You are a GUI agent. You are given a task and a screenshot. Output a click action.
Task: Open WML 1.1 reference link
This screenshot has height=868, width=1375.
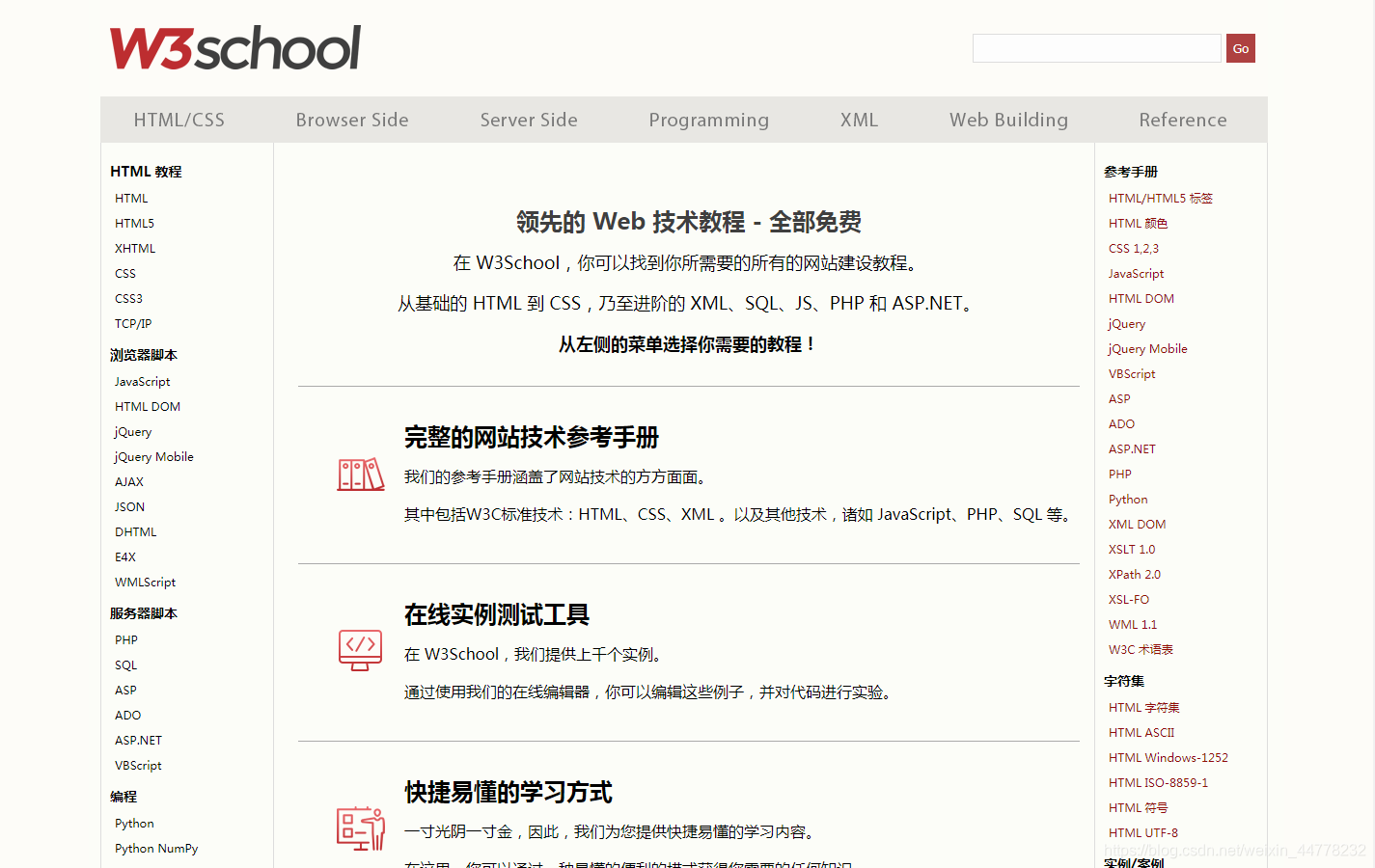coord(1133,624)
